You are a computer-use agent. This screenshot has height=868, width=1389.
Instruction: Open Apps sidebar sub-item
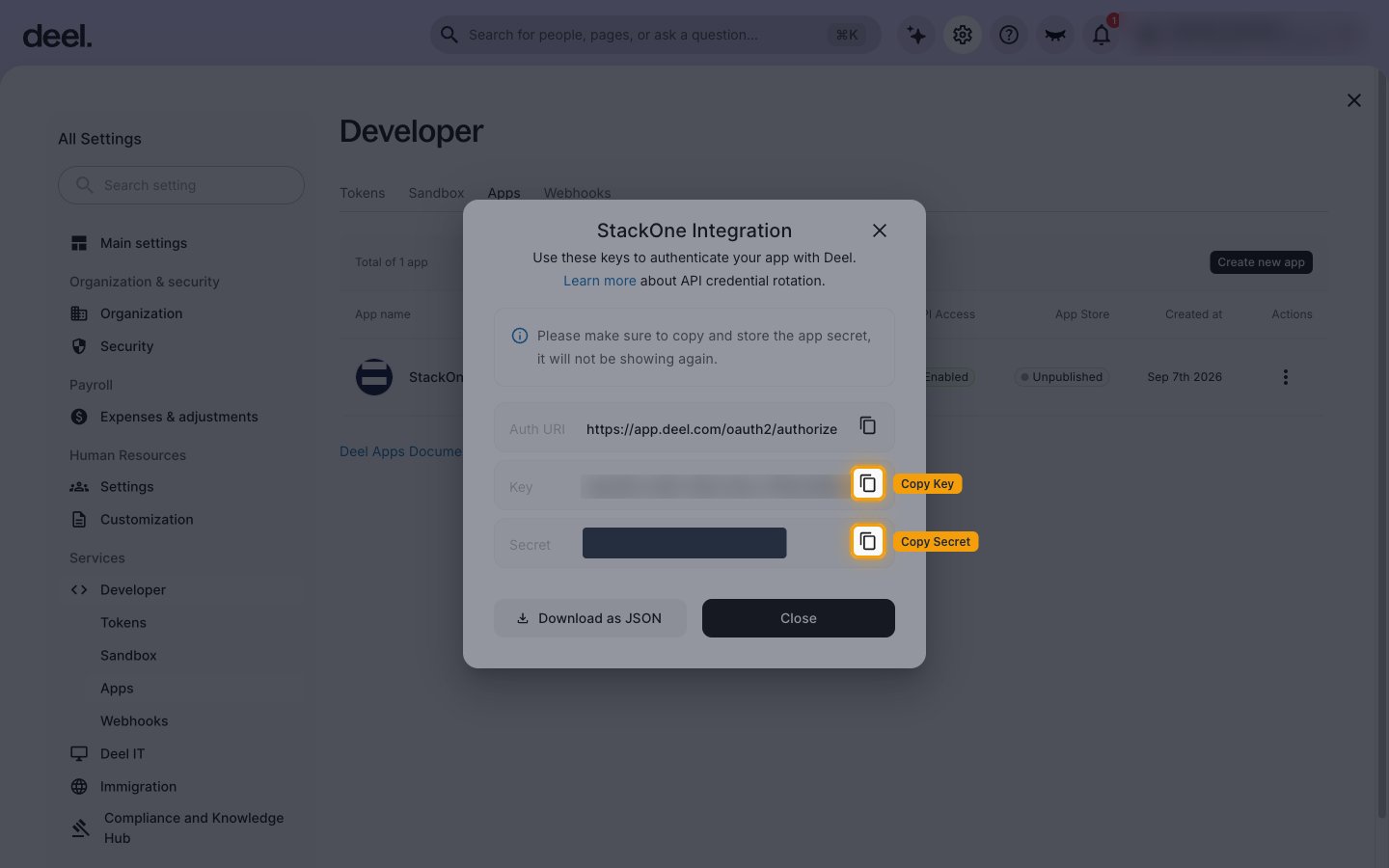(x=117, y=689)
